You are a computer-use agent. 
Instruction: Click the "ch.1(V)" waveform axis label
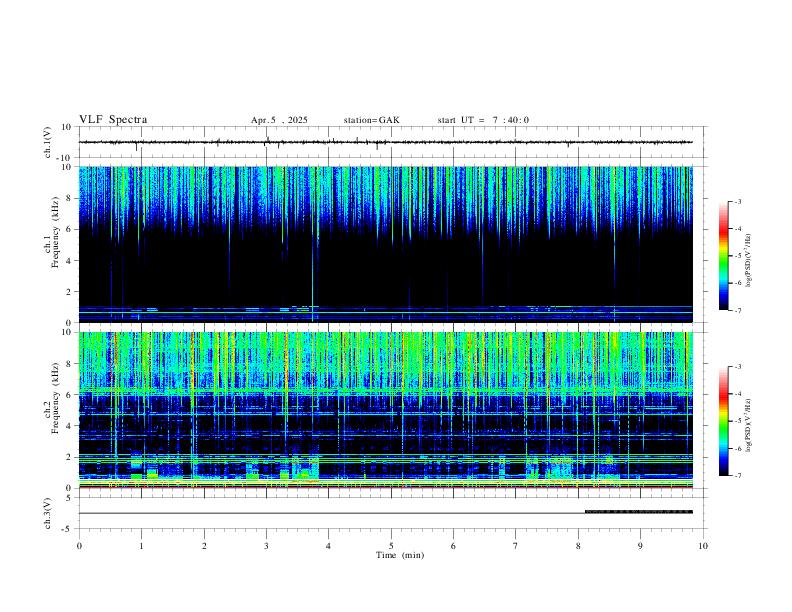pos(48,142)
